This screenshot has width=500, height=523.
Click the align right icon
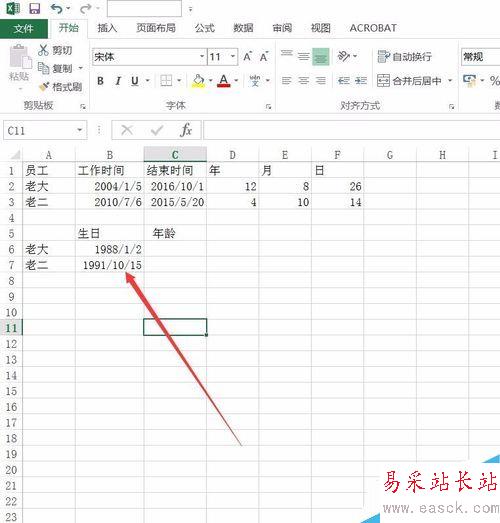pyautogui.click(x=321, y=80)
